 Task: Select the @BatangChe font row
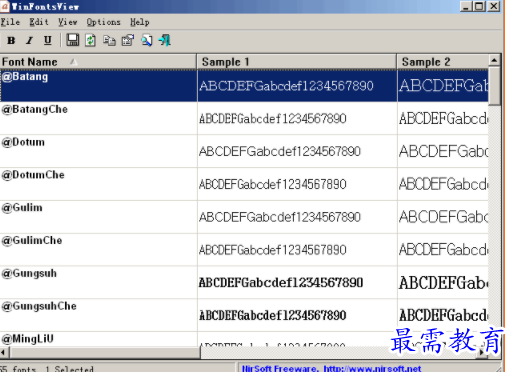click(x=244, y=118)
